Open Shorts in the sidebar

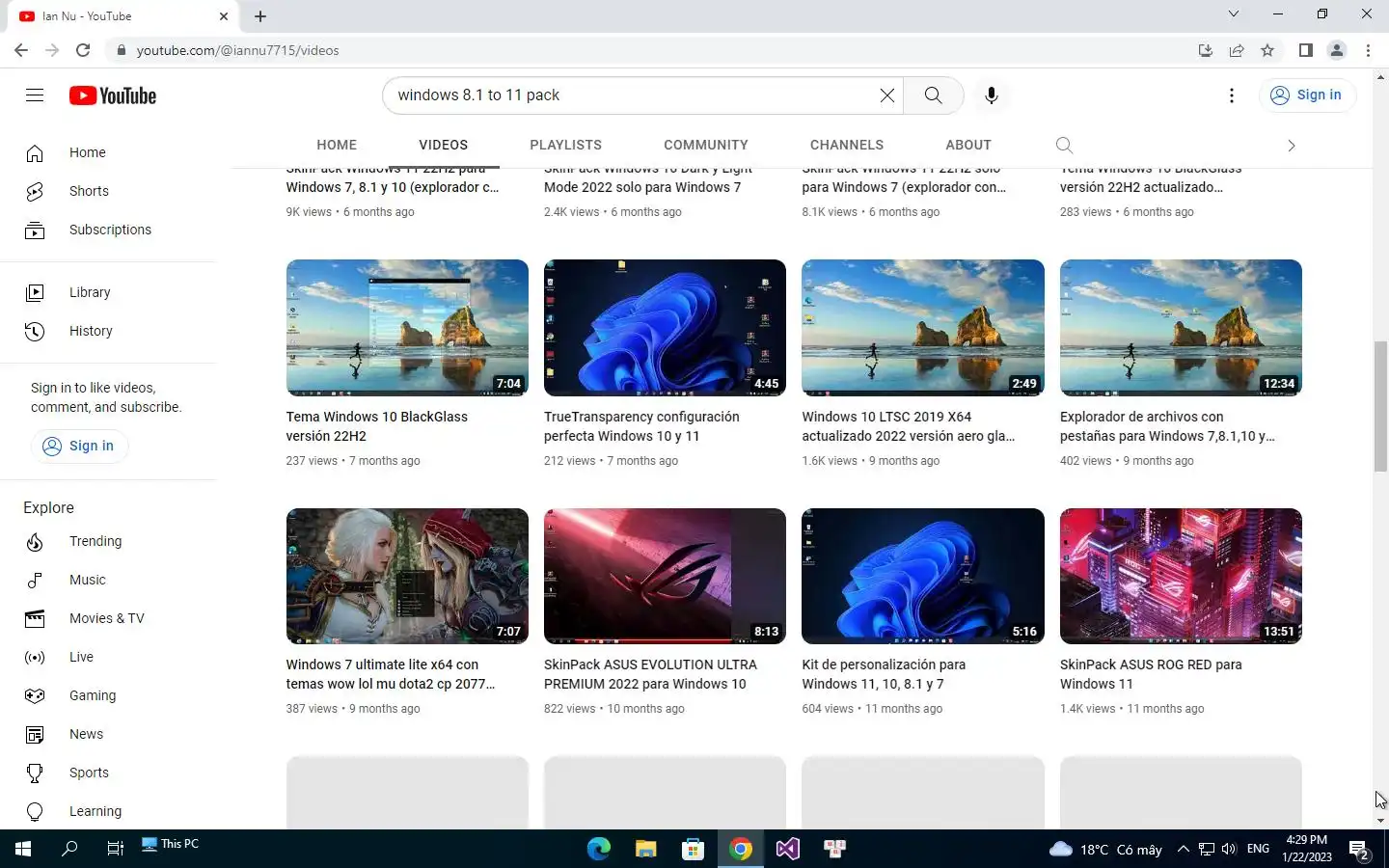click(108, 191)
